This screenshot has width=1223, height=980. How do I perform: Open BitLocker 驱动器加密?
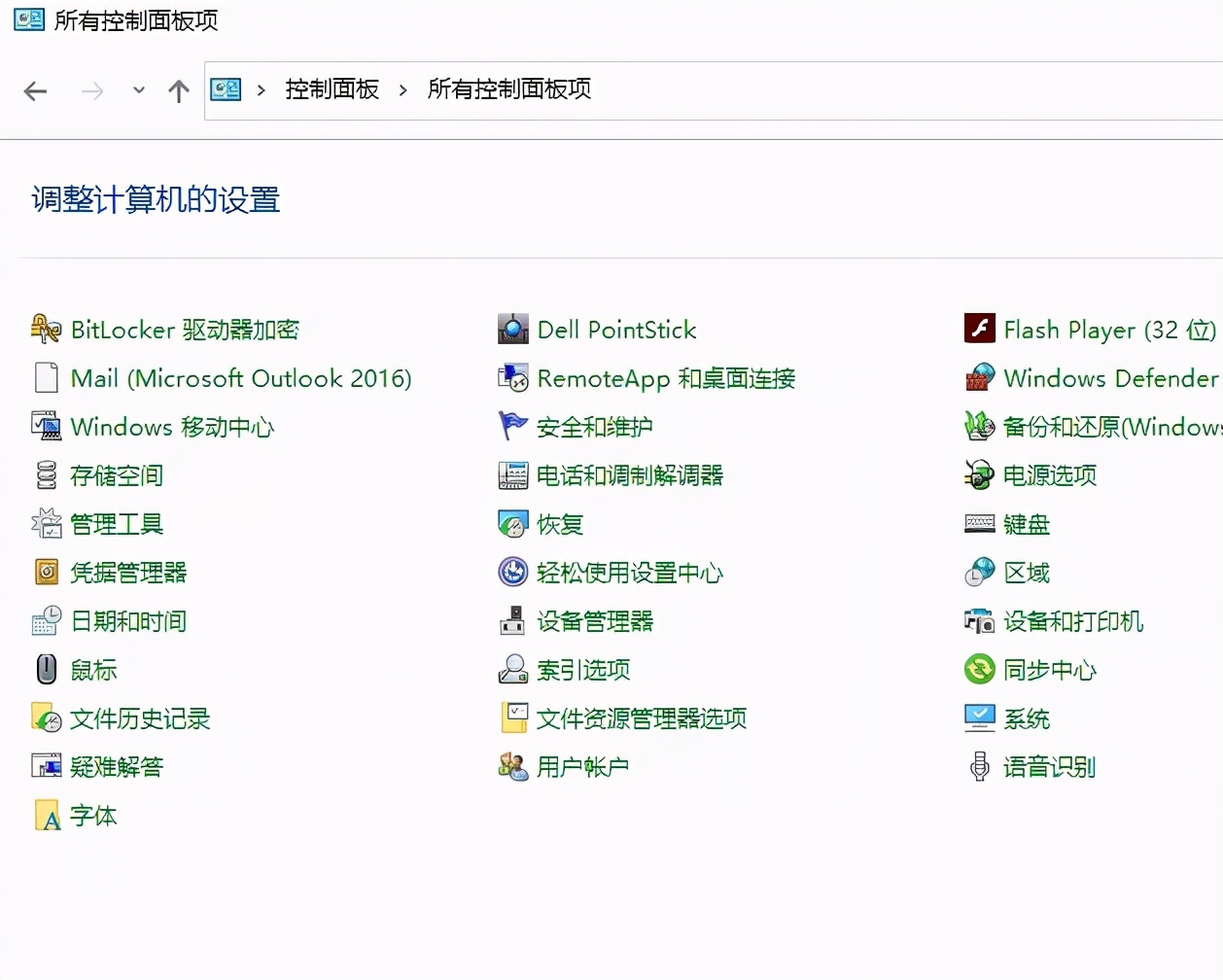(185, 330)
